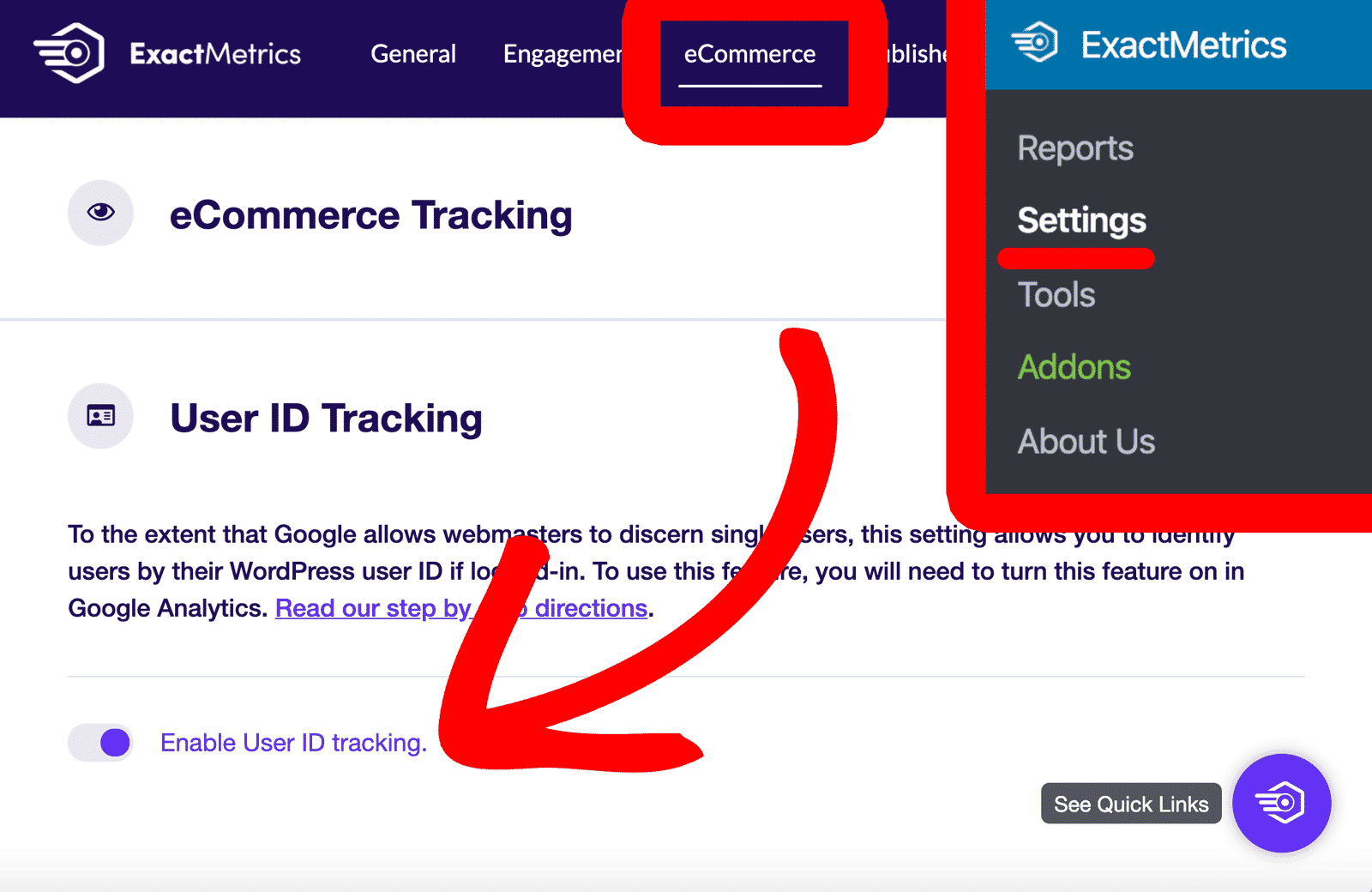Click the User ID Tracking heading

coord(326,418)
